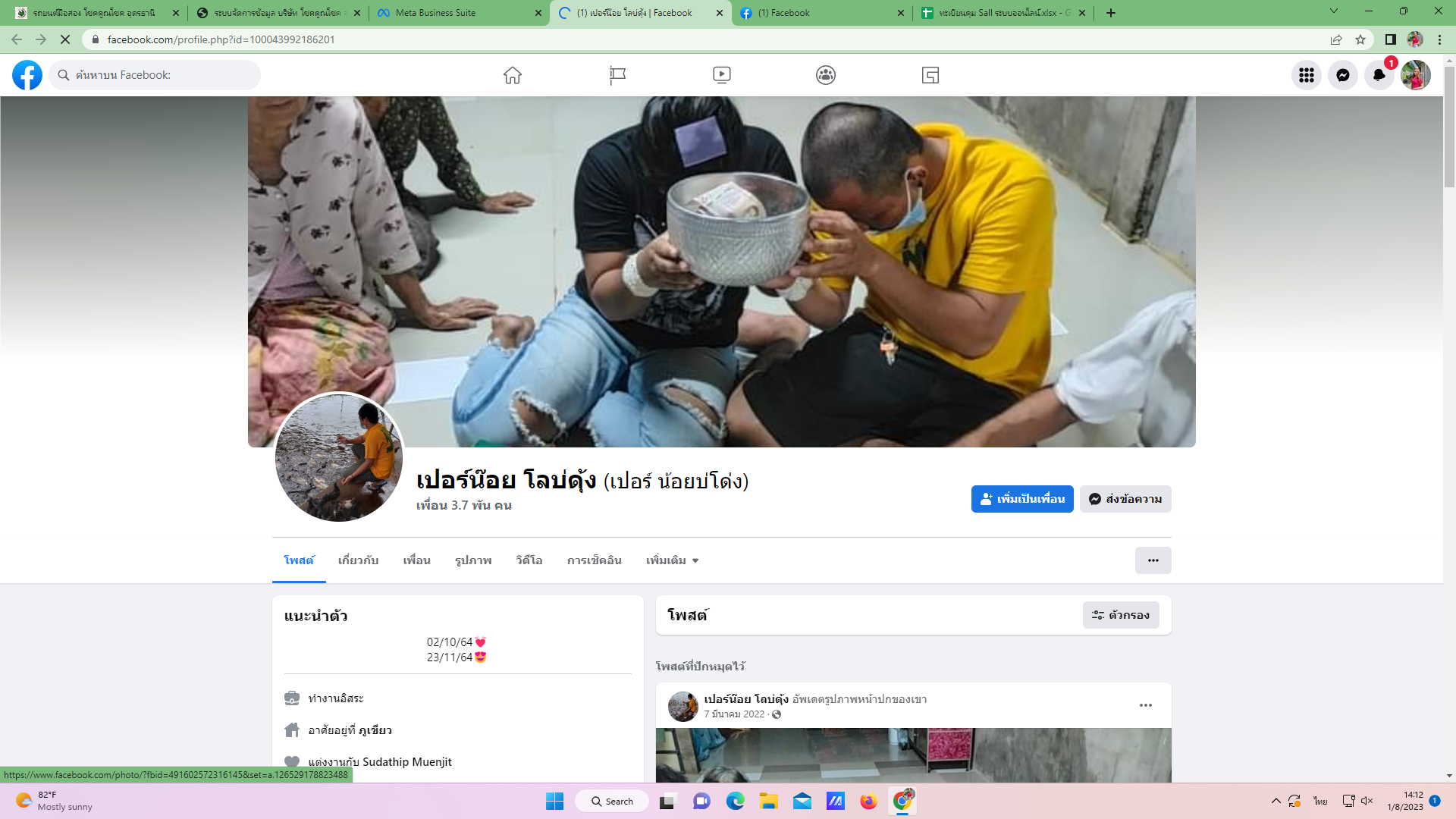Open the profile three-dots options menu
This screenshot has width=1456, height=819.
1153,560
